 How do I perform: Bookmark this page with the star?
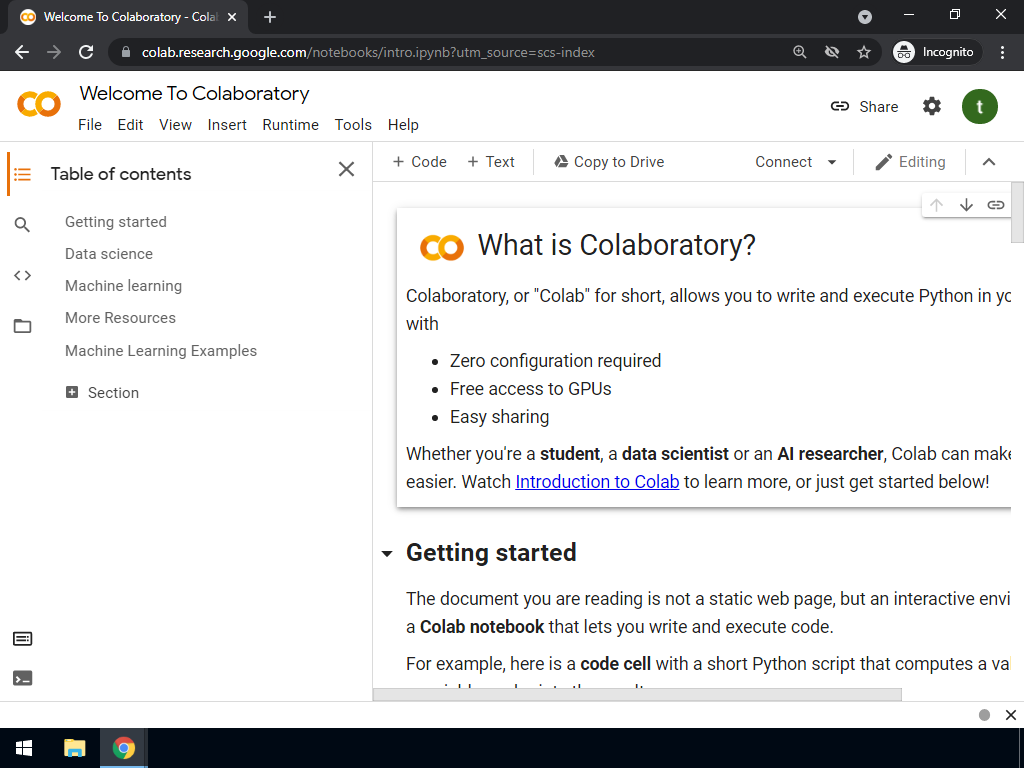coord(864,52)
